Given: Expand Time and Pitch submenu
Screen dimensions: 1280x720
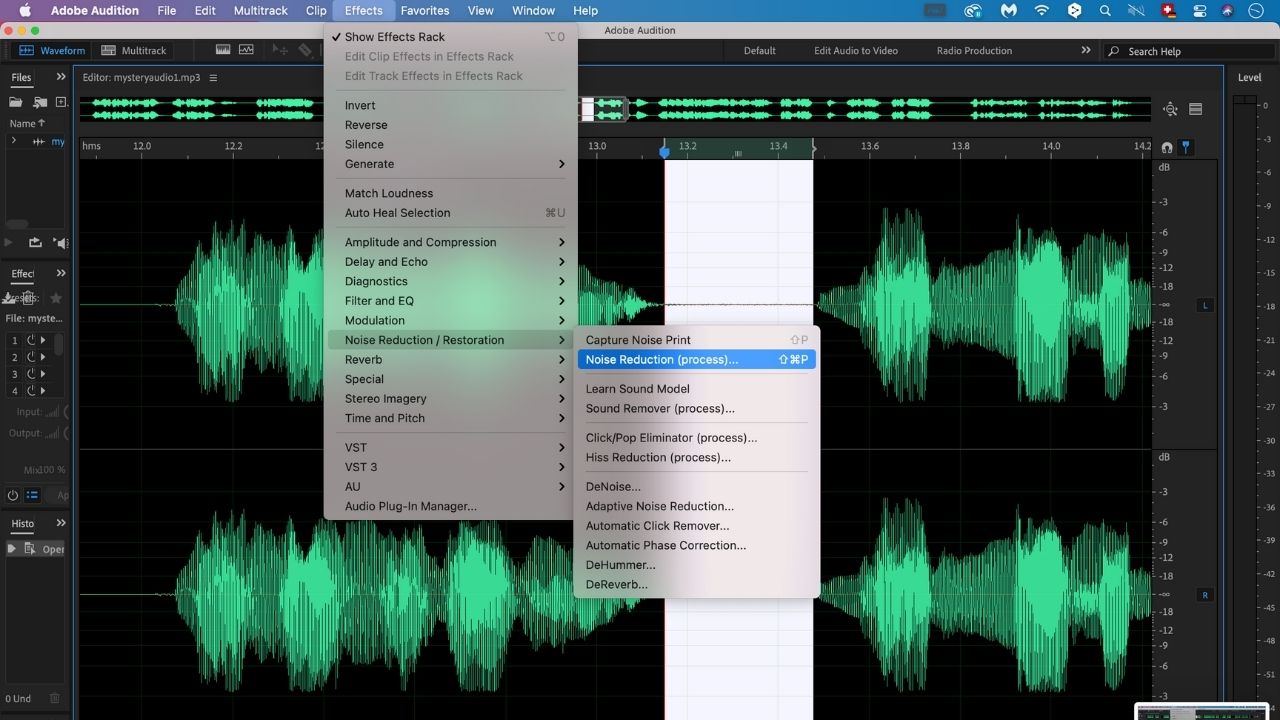Looking at the screenshot, I should coord(451,418).
